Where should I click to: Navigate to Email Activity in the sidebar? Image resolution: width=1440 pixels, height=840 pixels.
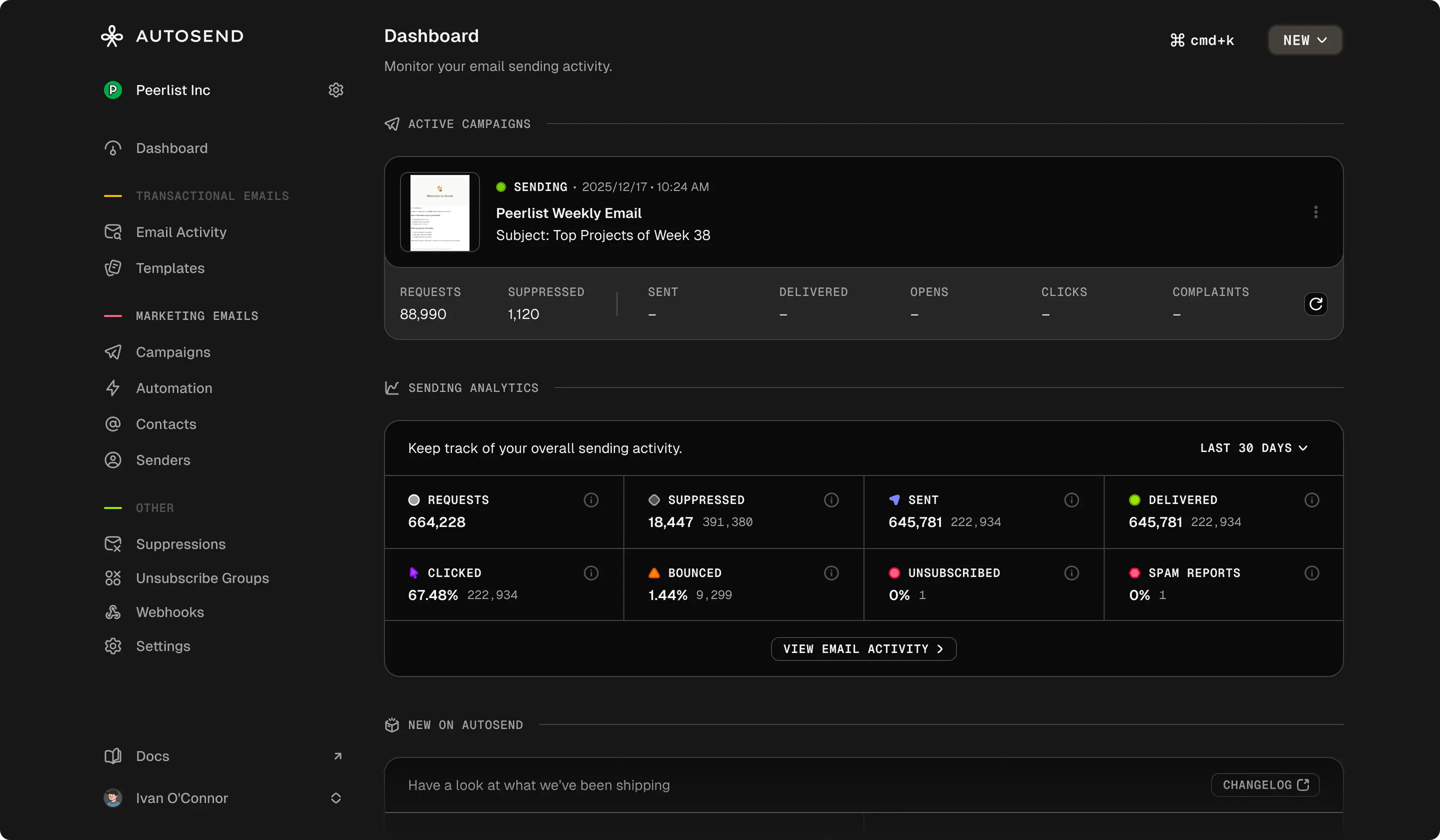pyautogui.click(x=180, y=232)
